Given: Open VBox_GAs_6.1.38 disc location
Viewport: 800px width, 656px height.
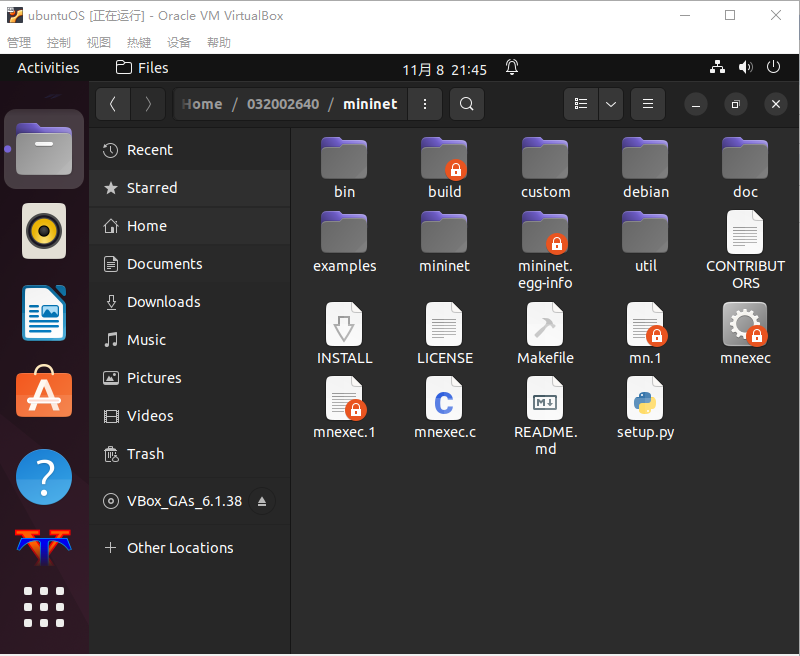Looking at the screenshot, I should [x=171, y=501].
